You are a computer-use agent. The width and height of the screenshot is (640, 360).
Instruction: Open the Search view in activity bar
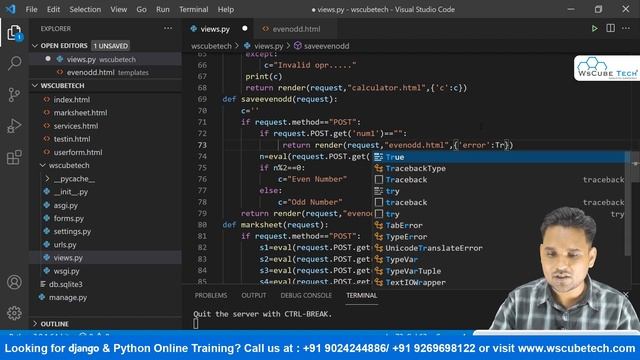[14, 63]
